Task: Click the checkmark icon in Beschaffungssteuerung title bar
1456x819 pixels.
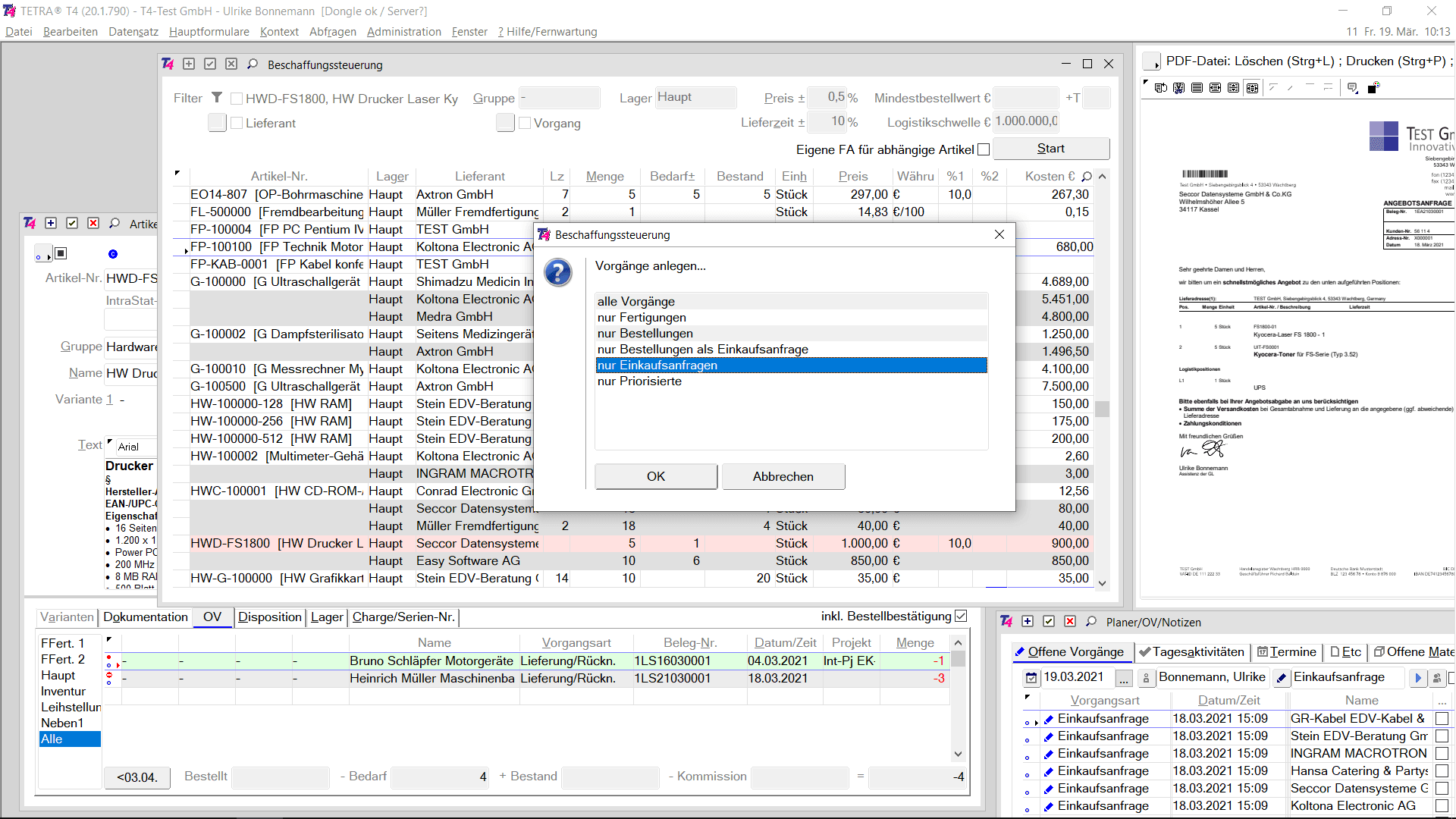Action: (x=210, y=64)
